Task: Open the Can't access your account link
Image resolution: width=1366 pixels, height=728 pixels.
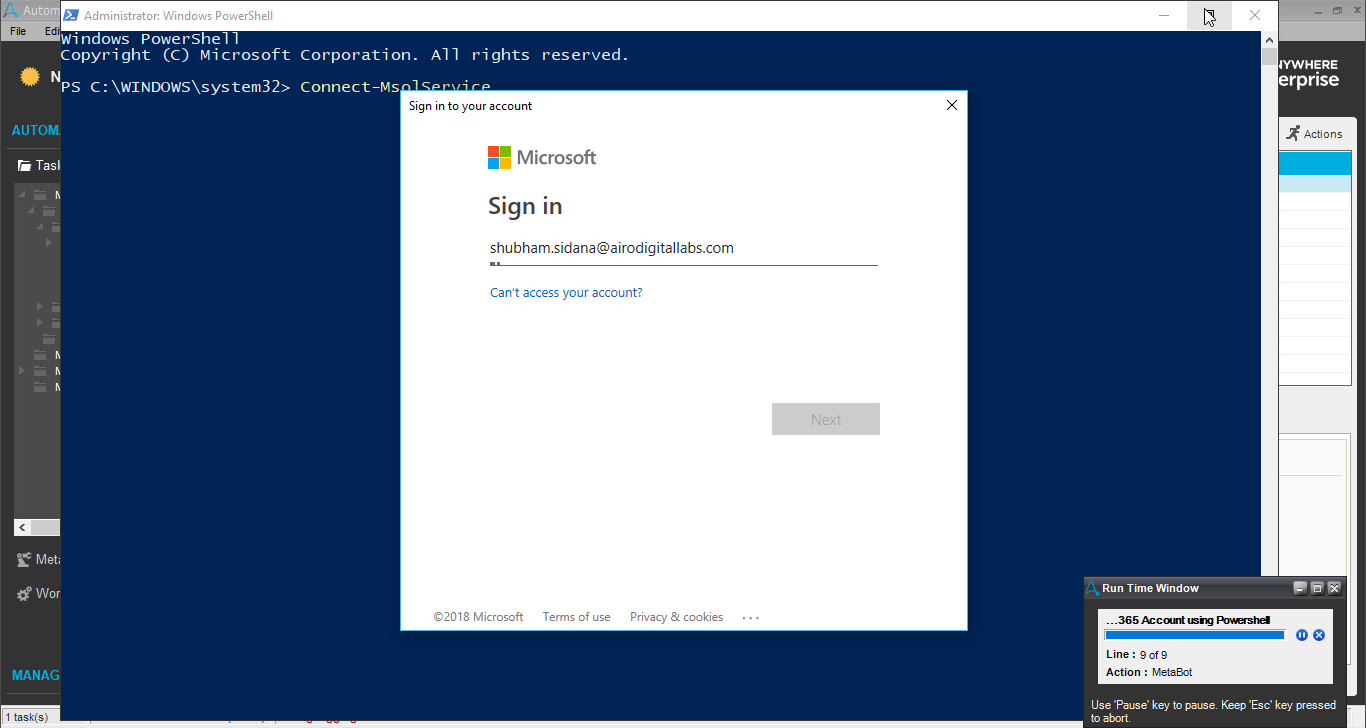Action: click(x=566, y=293)
